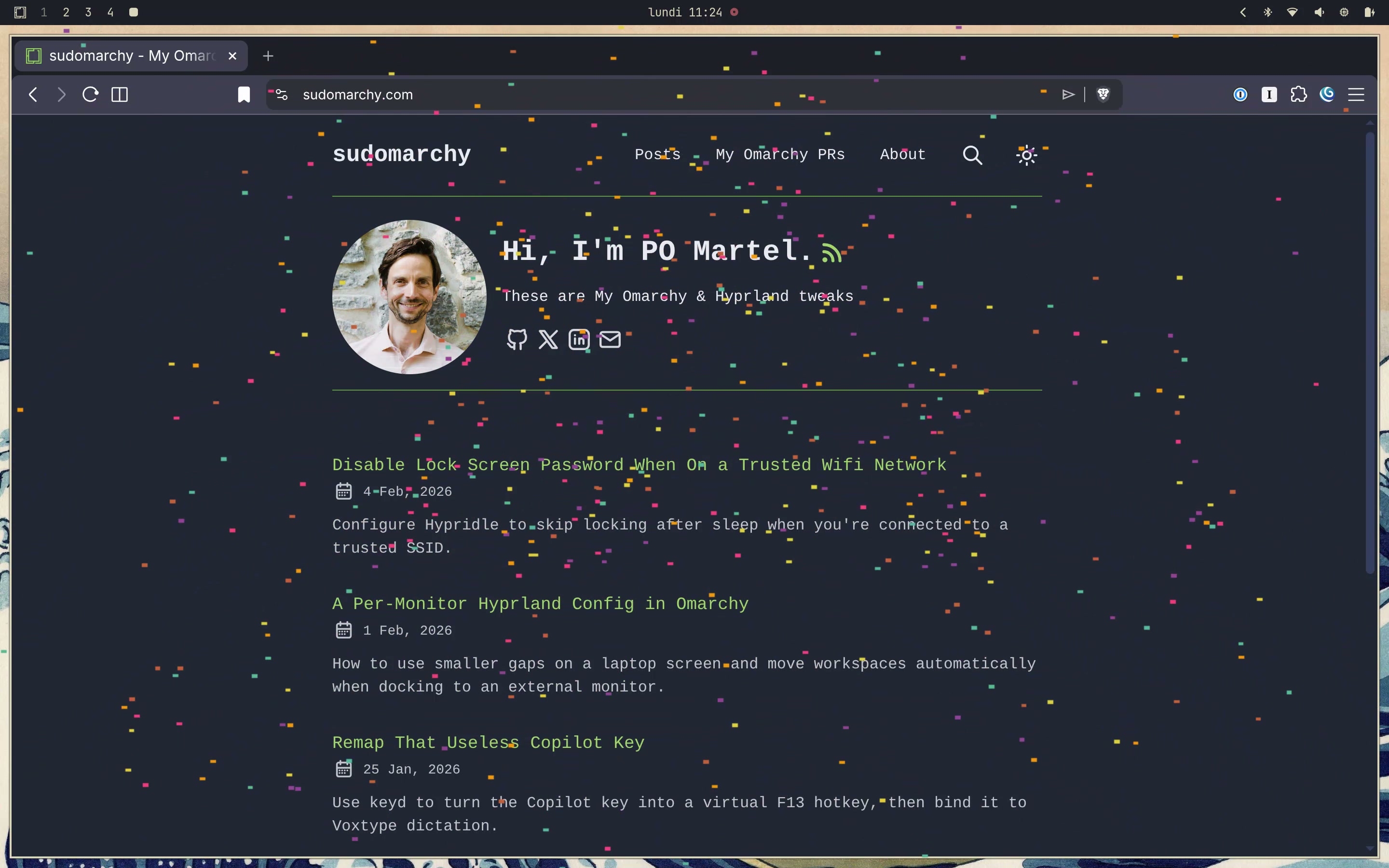Toggle the browser sidebar panel

tap(120, 94)
